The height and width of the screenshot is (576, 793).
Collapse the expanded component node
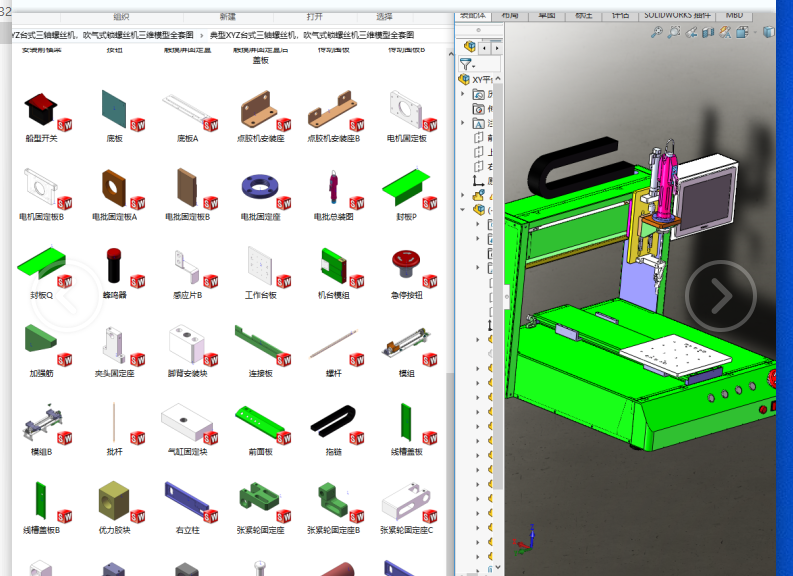(x=462, y=209)
